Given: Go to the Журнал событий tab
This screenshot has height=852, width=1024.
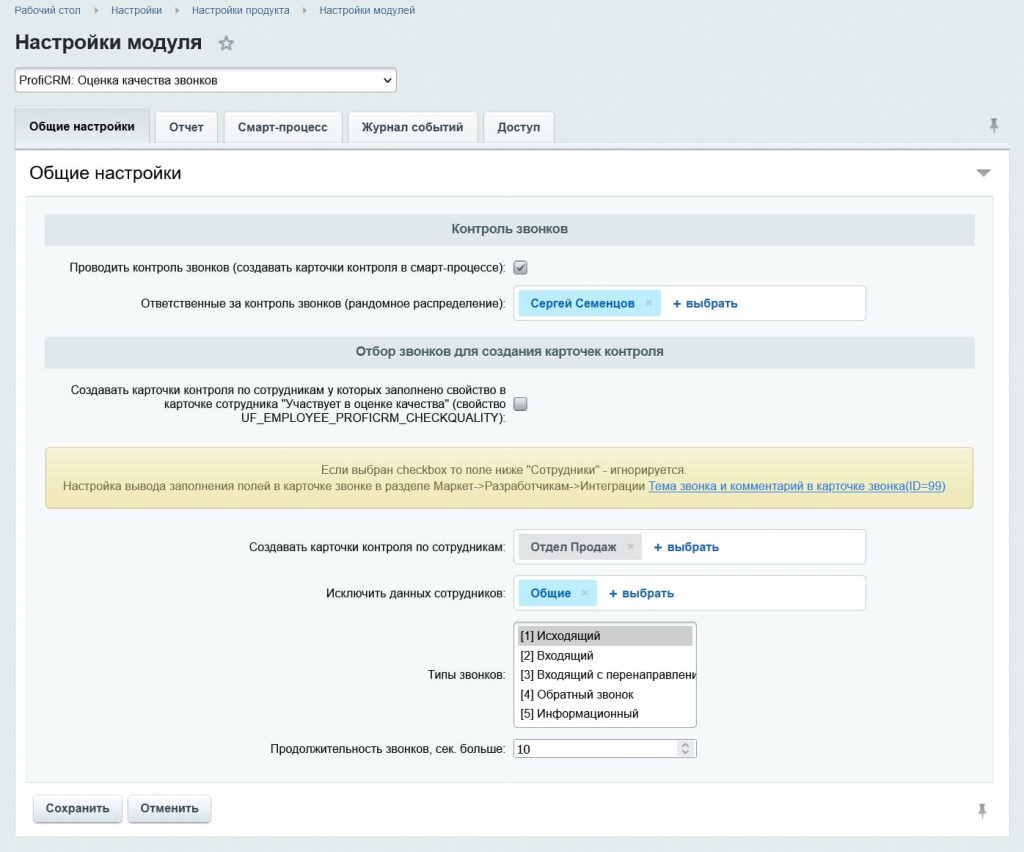Looking at the screenshot, I should [412, 127].
